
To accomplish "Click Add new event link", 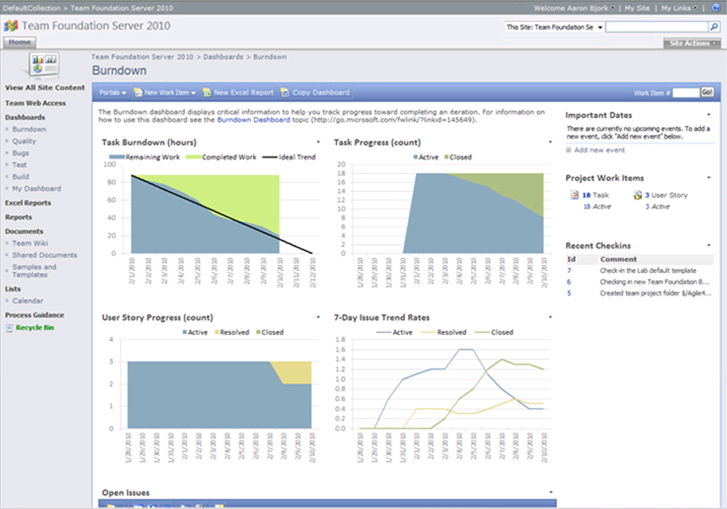I will pyautogui.click(x=599, y=150).
